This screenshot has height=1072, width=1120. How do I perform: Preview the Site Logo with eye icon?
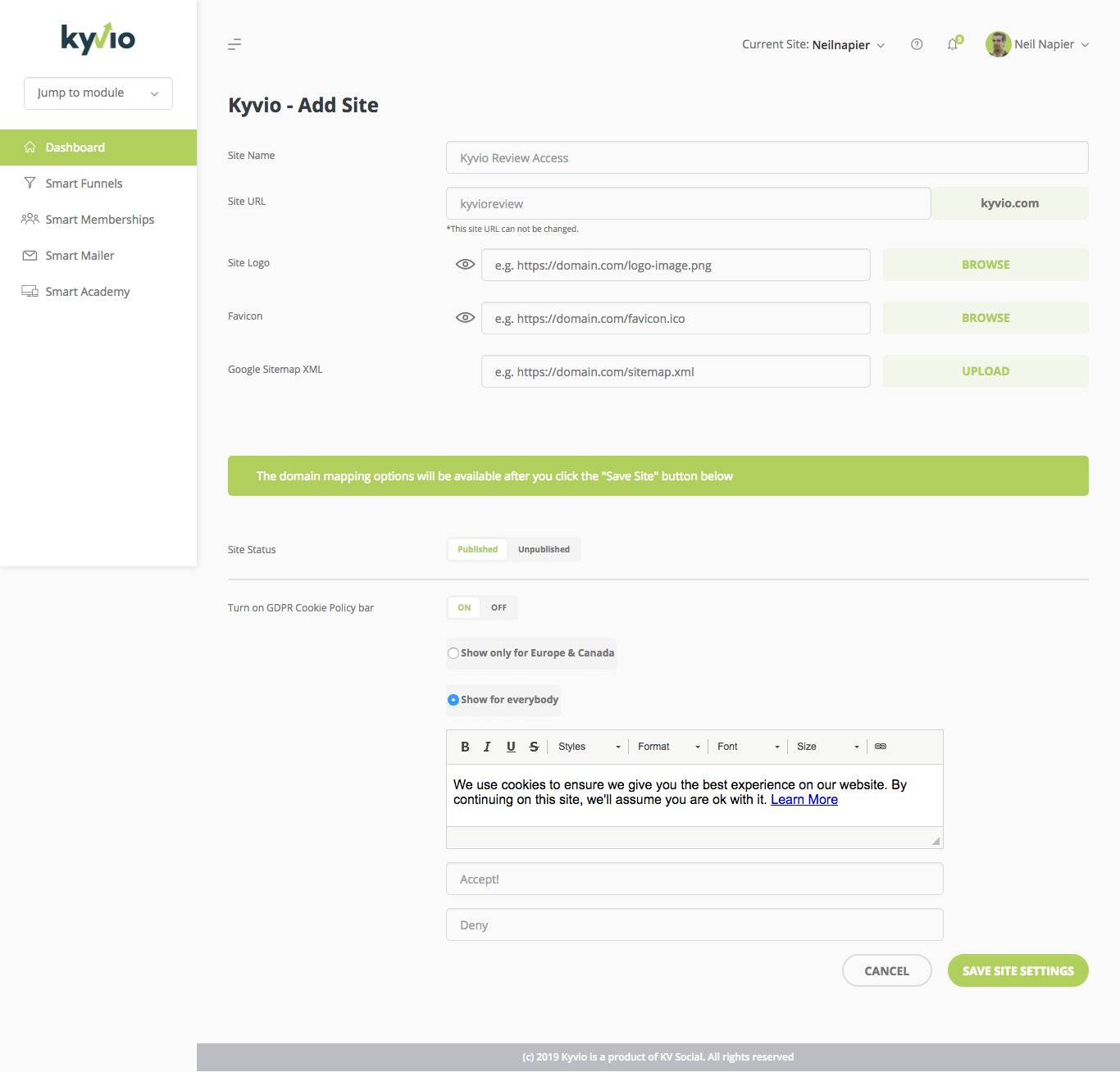tap(465, 265)
